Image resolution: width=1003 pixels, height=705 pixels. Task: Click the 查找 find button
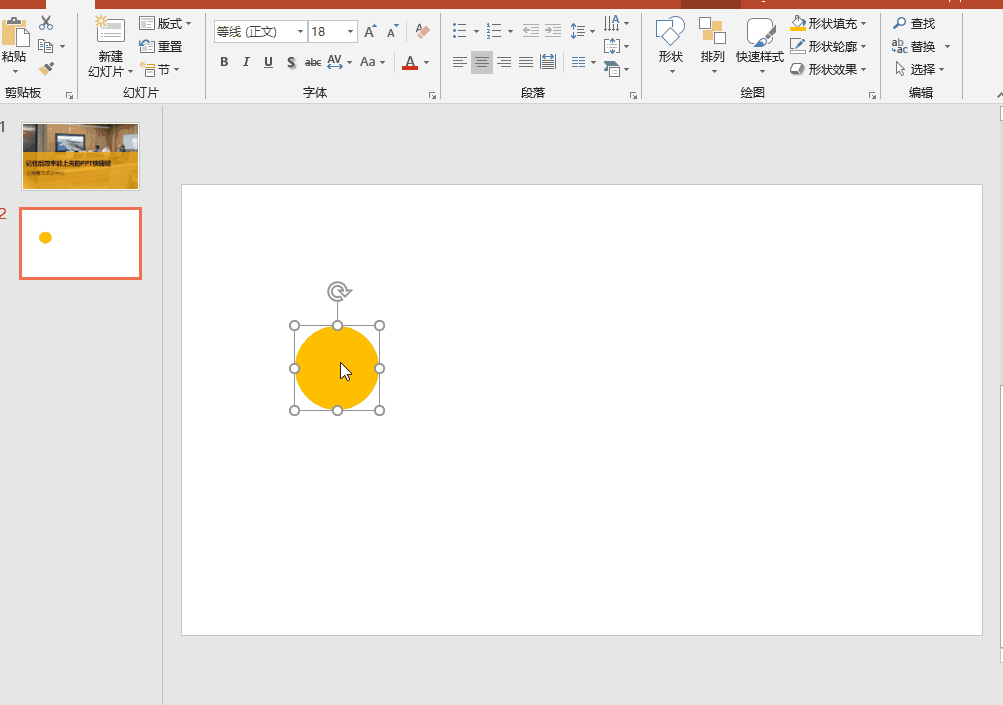click(914, 23)
